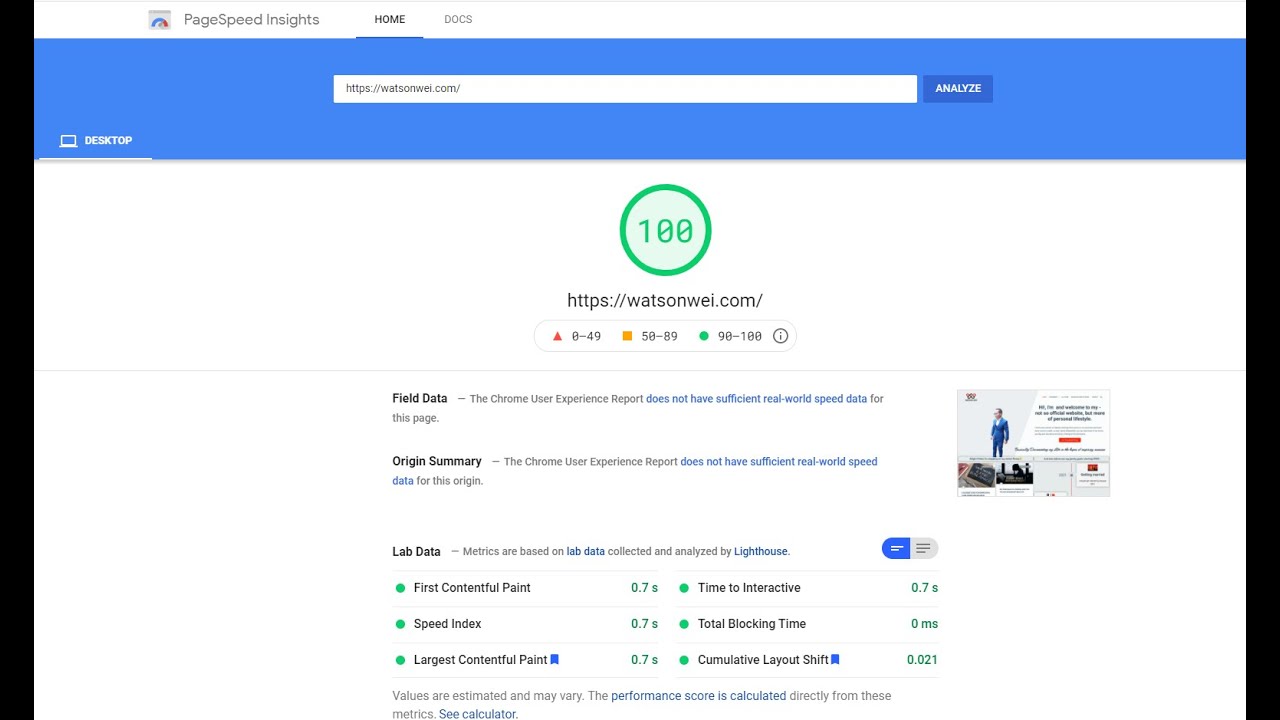
Task: Open the HOME tab
Action: tap(390, 19)
